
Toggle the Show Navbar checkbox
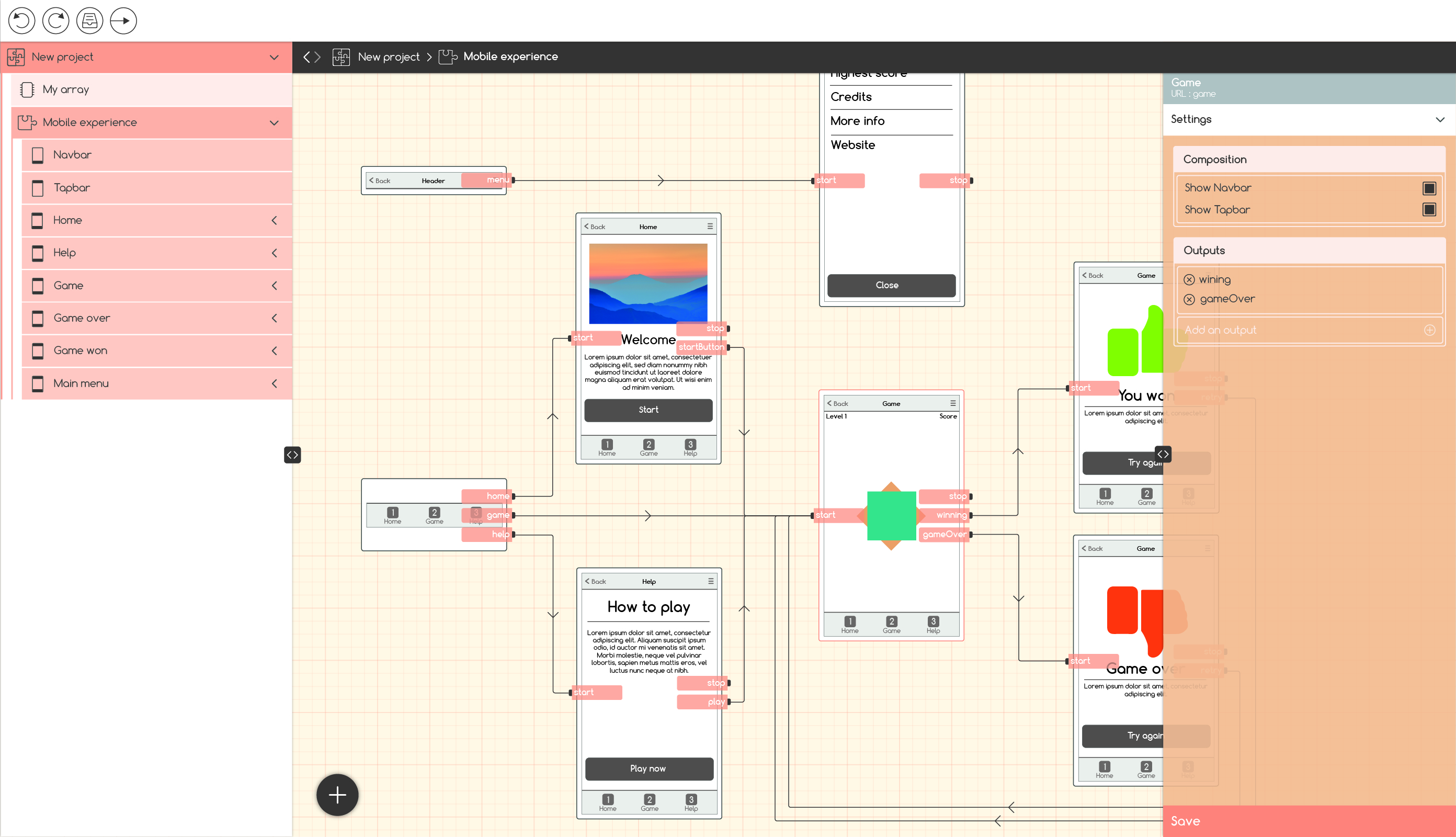[1429, 188]
